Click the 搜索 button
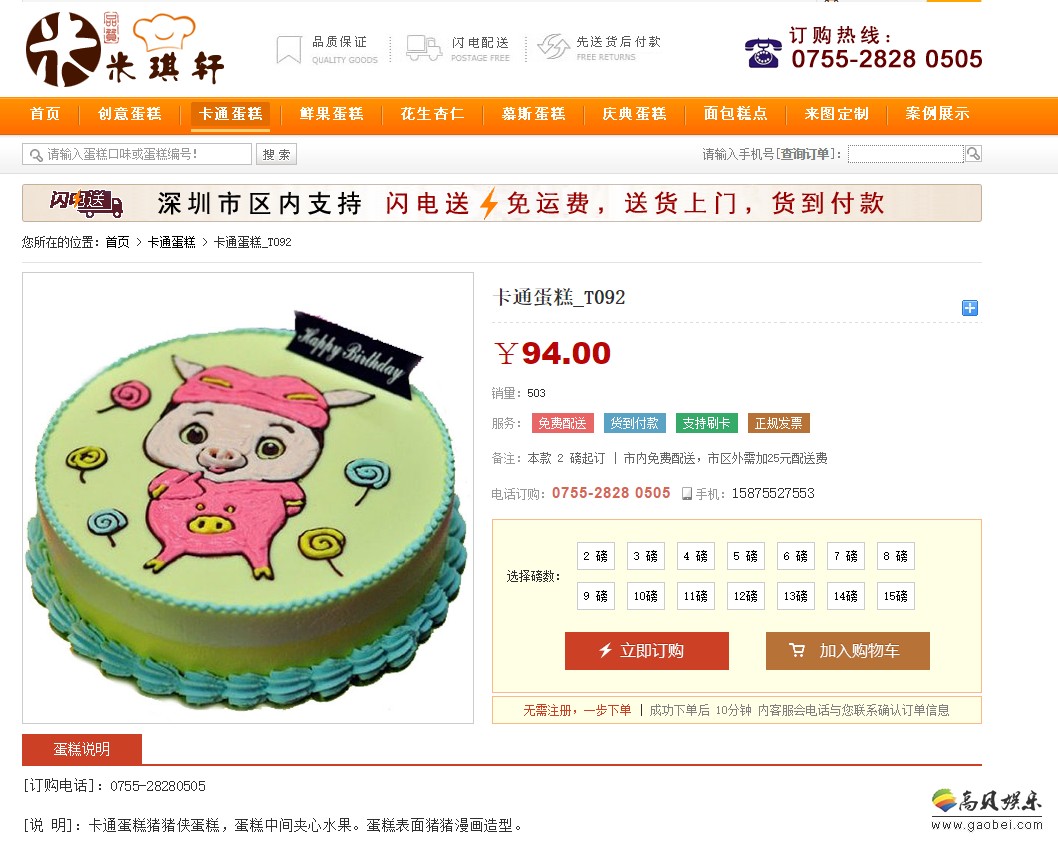Viewport: 1058px width, 848px height. 276,154
